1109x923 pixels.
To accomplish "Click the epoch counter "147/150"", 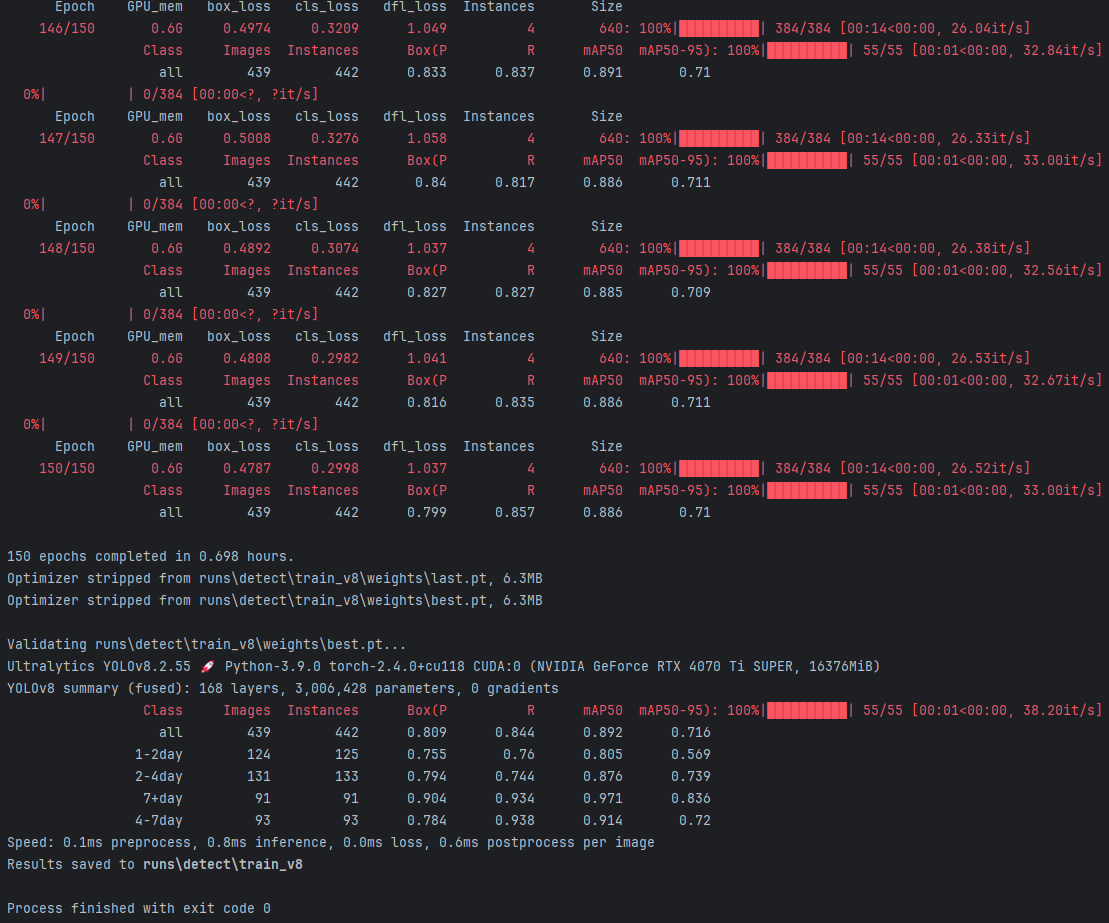I will pyautogui.click(x=66, y=139).
